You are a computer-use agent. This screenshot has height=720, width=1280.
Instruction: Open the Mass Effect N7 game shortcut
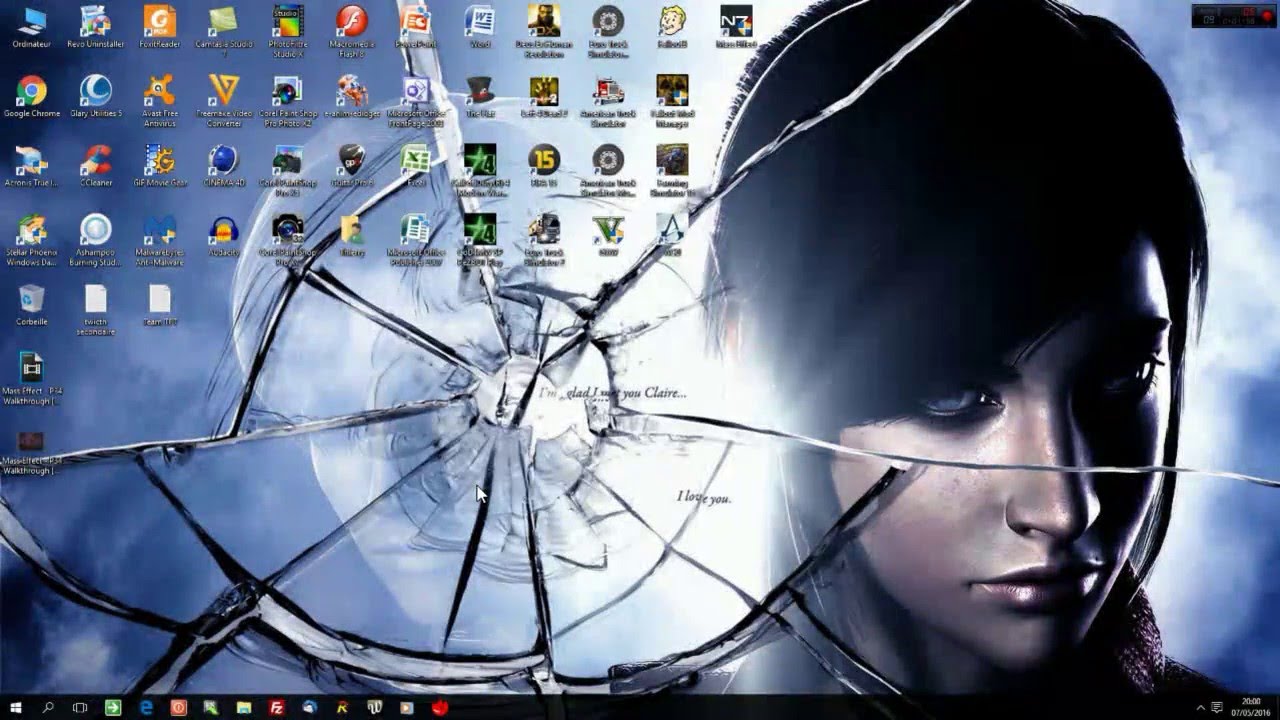(x=736, y=27)
